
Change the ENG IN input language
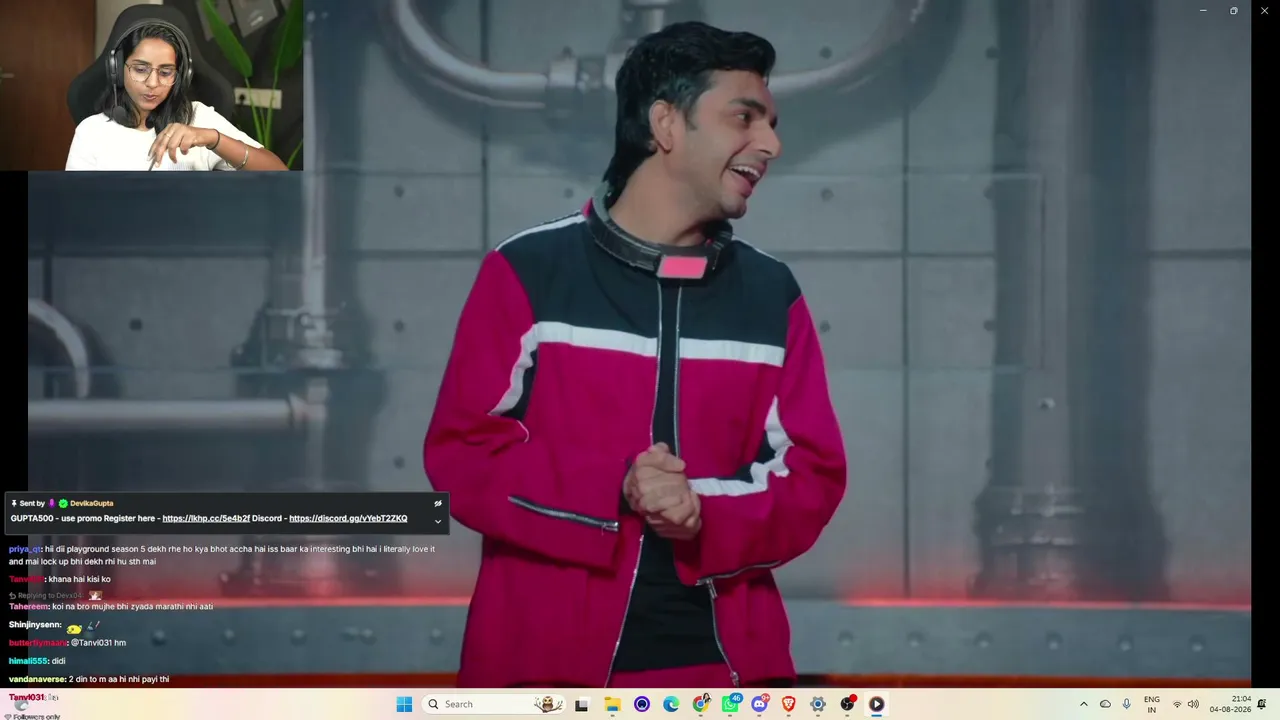[x=1152, y=704]
